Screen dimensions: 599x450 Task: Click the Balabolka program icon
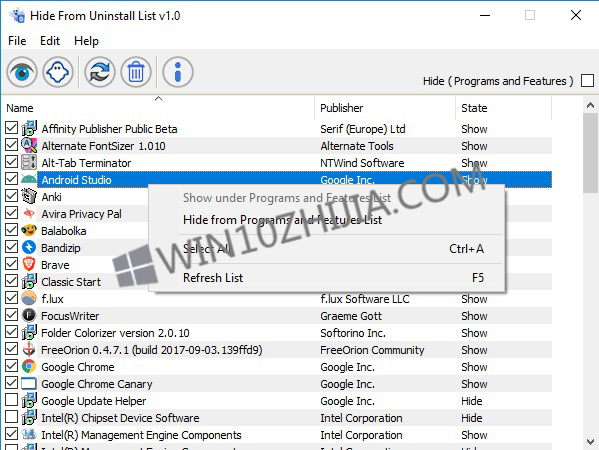point(29,230)
